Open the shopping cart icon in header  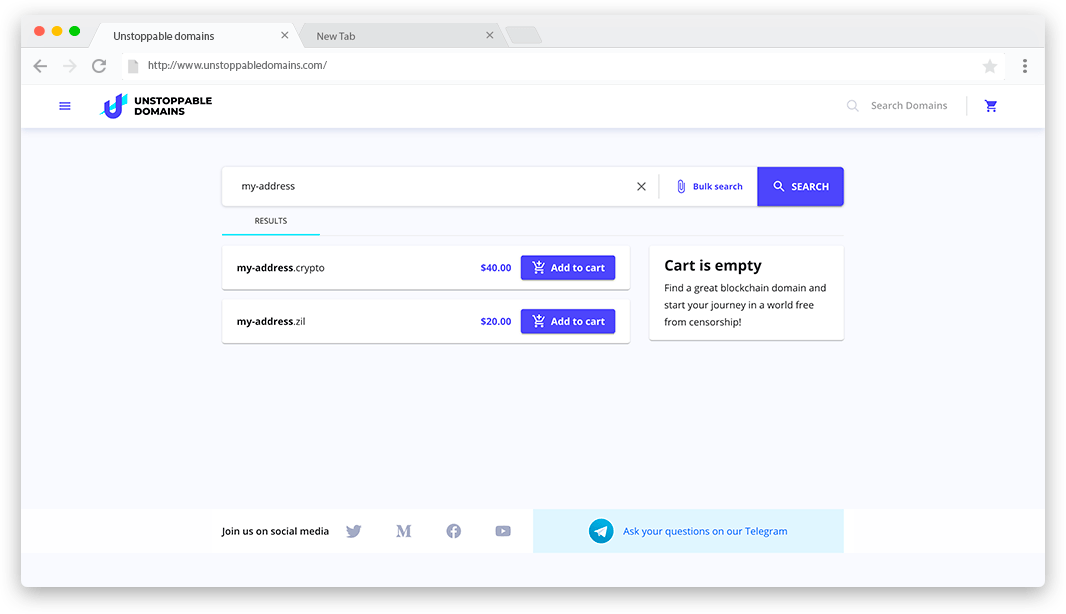point(991,106)
